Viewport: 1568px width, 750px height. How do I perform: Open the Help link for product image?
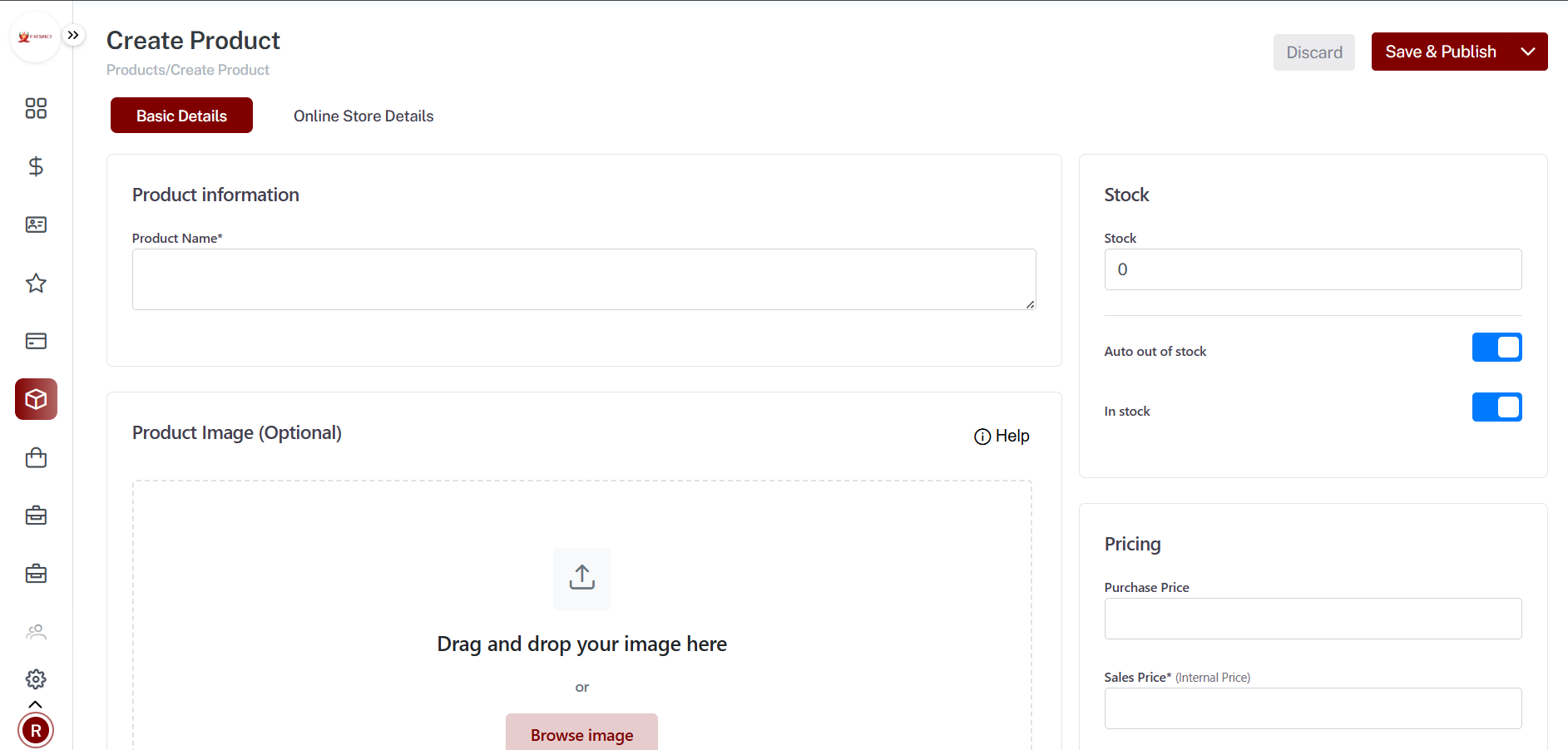click(x=1002, y=437)
